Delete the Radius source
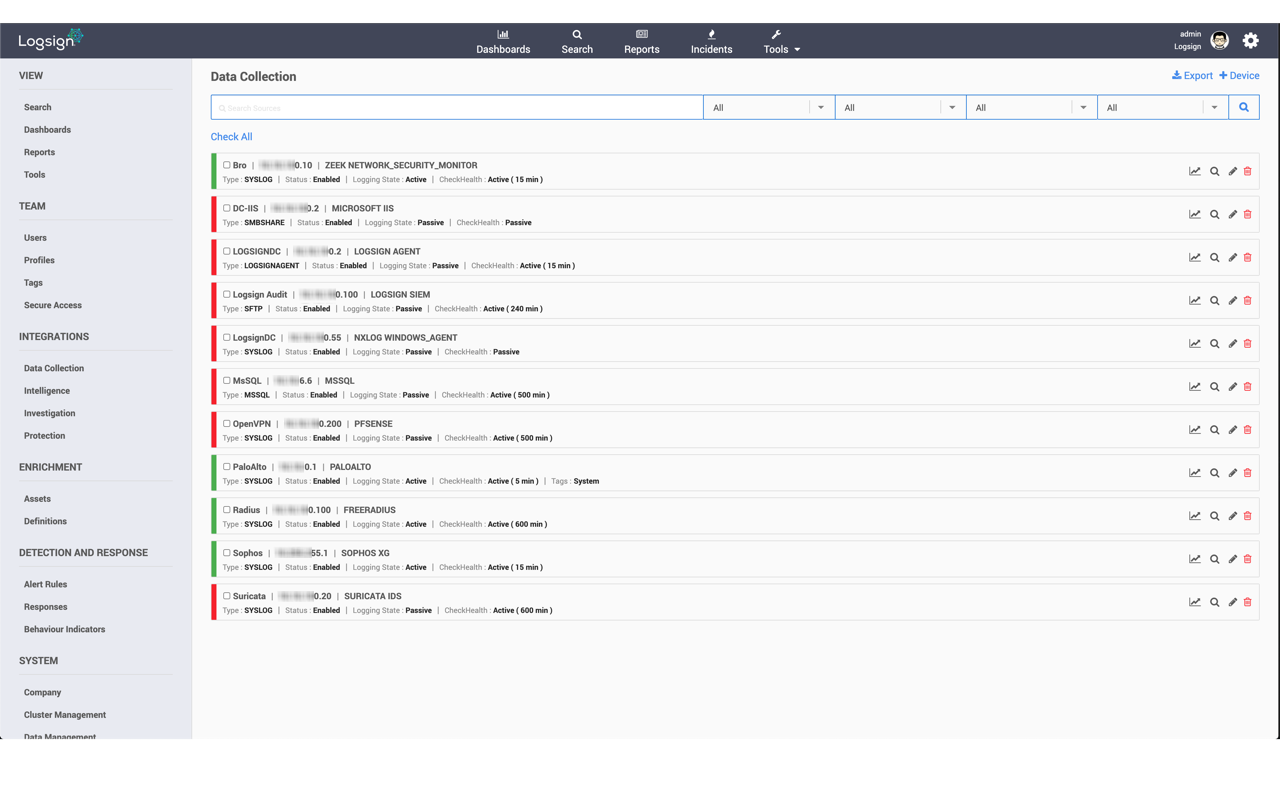 coord(1248,515)
